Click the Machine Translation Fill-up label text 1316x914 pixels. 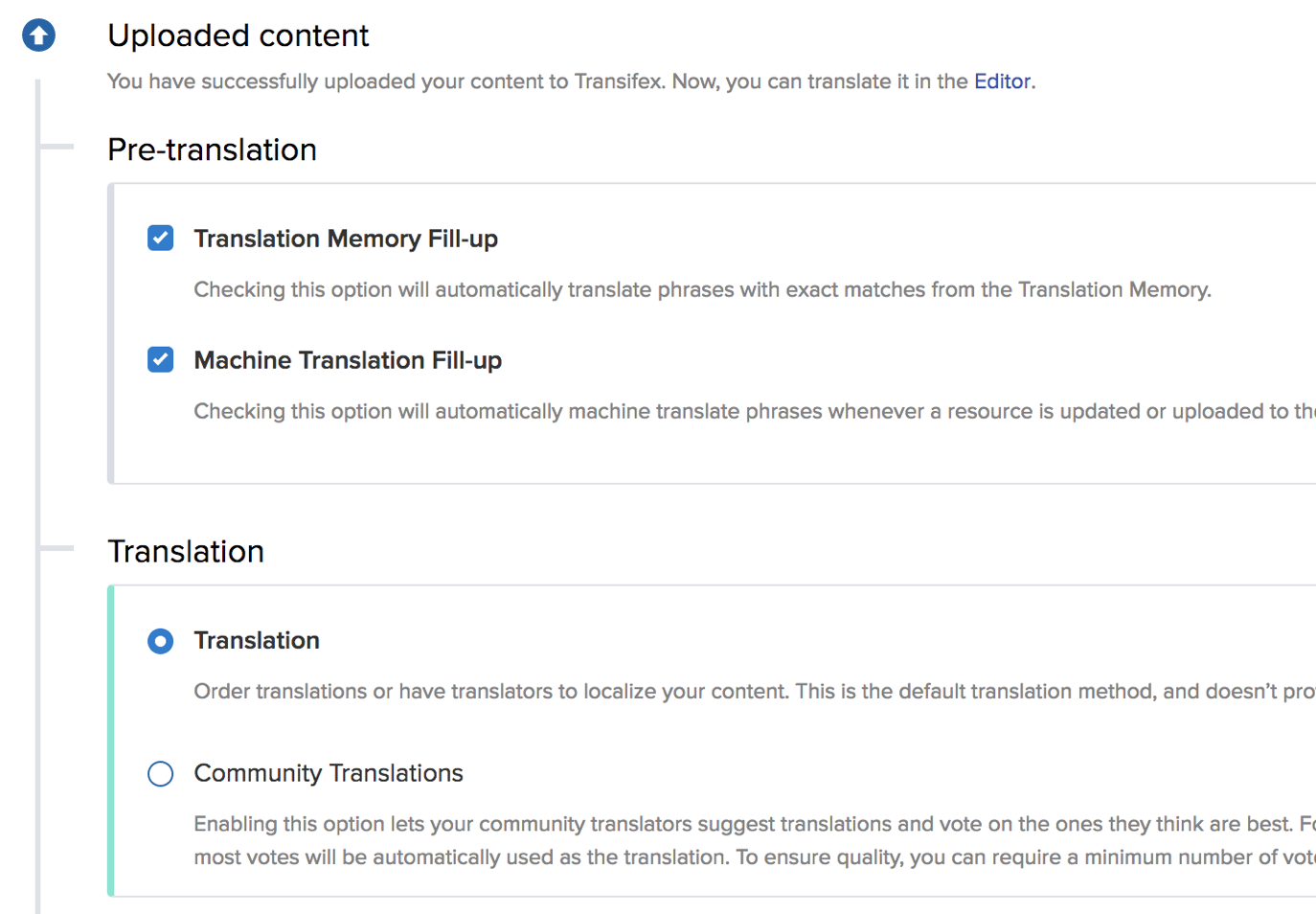(348, 360)
